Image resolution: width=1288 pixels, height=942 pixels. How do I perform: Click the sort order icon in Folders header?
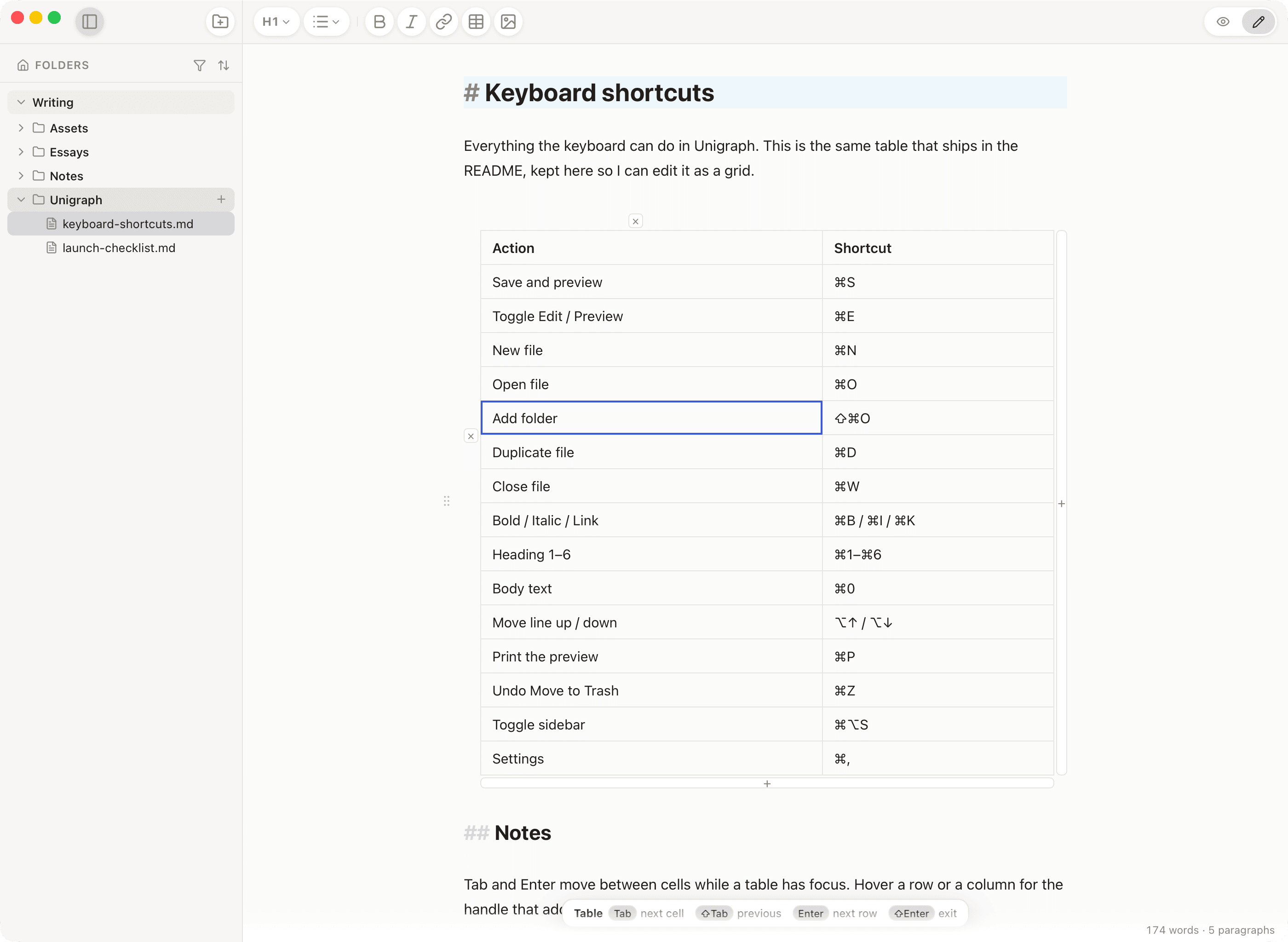click(x=224, y=66)
